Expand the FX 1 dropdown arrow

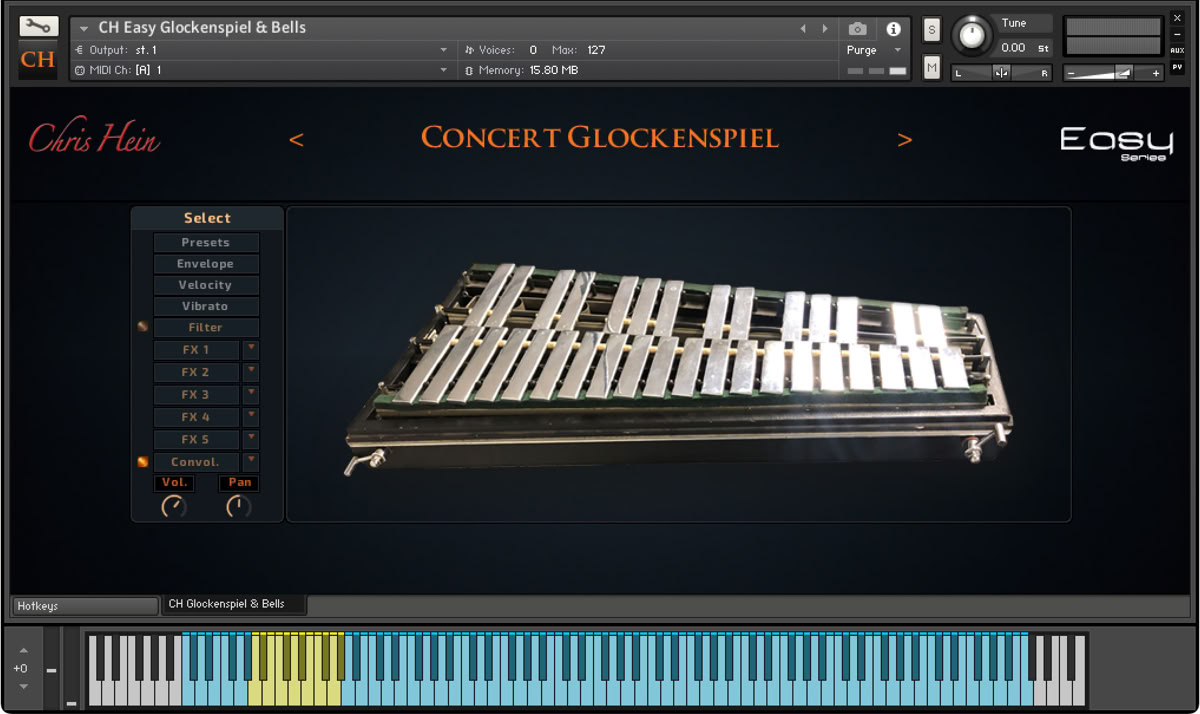click(x=251, y=349)
